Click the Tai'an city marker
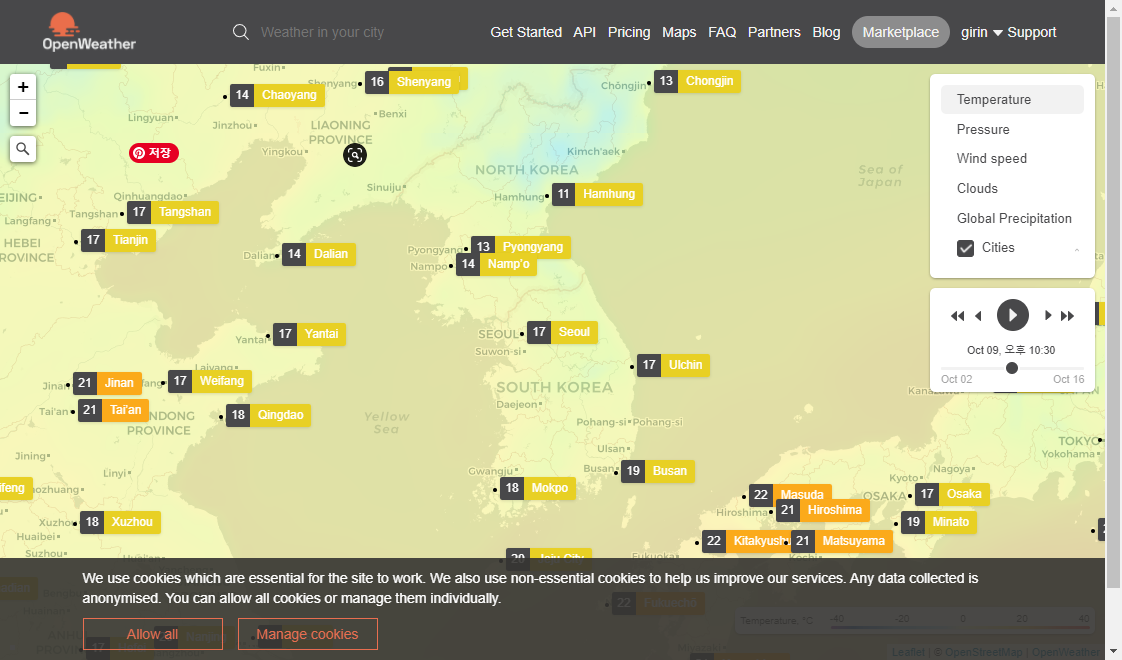The image size is (1122, 660). pos(113,410)
